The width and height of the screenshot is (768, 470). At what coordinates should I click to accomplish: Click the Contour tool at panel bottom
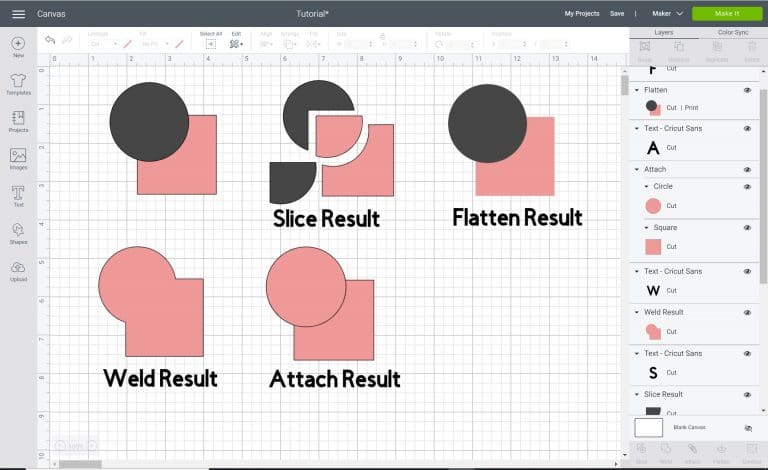click(x=751, y=448)
